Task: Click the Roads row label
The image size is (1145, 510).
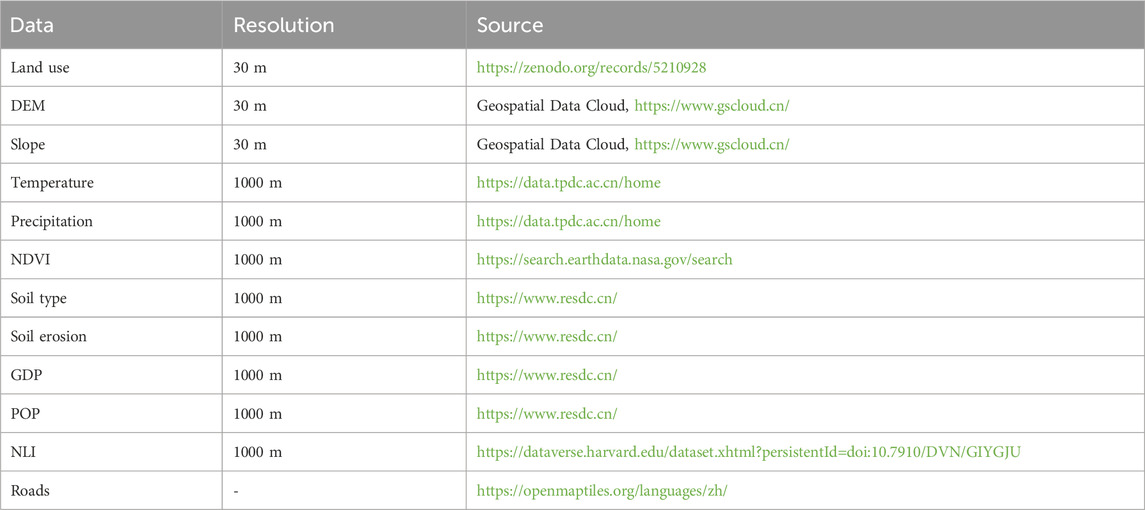Action: 28,490
